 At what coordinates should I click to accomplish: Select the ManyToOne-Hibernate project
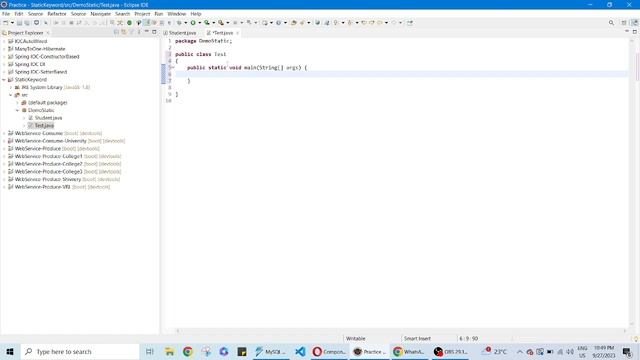40,49
